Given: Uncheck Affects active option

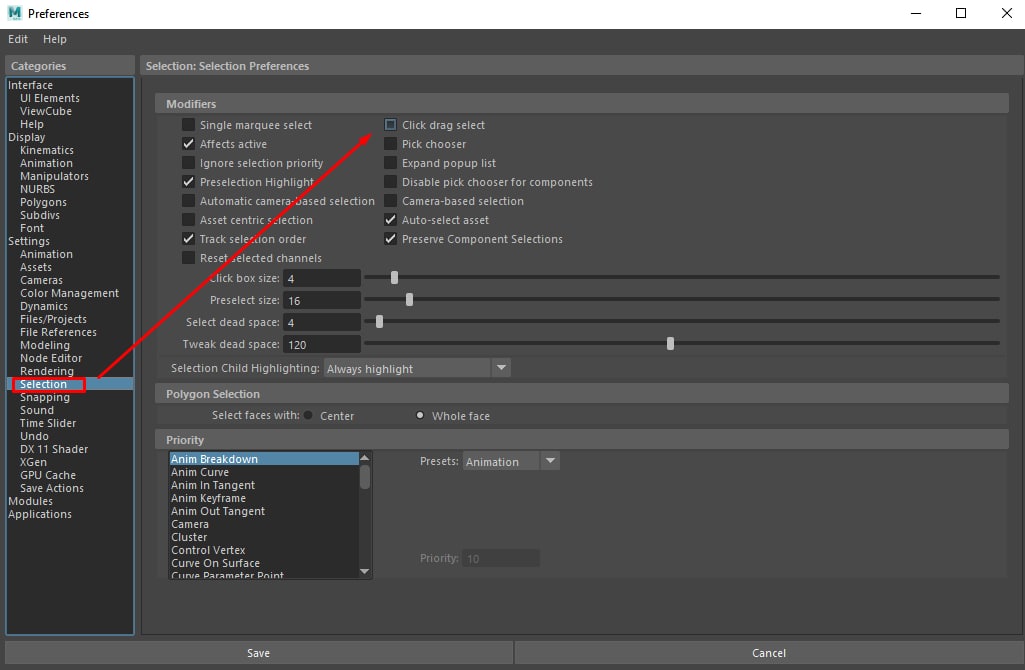Looking at the screenshot, I should 188,144.
